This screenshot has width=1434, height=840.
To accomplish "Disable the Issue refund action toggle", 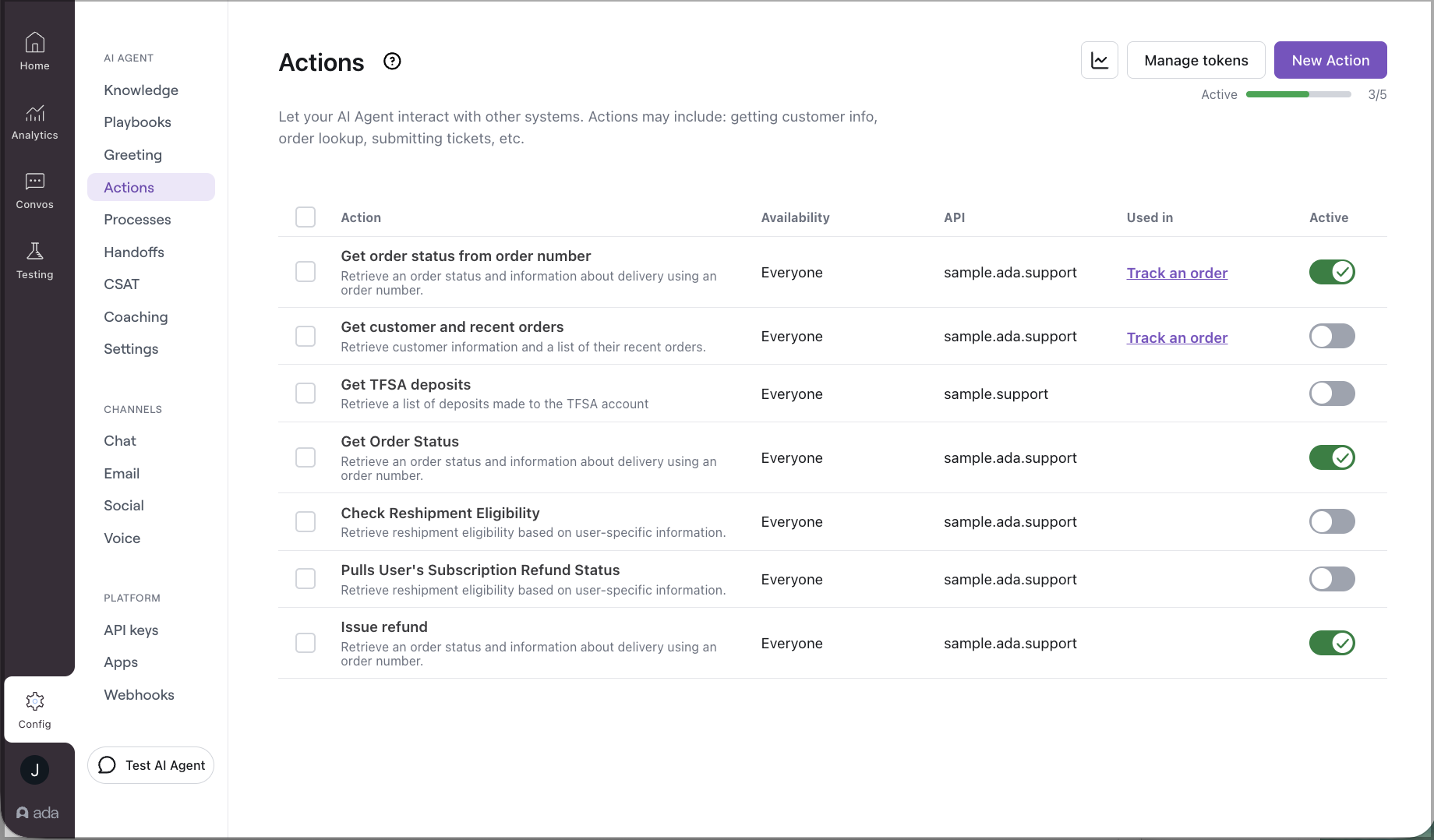I will (x=1331, y=643).
